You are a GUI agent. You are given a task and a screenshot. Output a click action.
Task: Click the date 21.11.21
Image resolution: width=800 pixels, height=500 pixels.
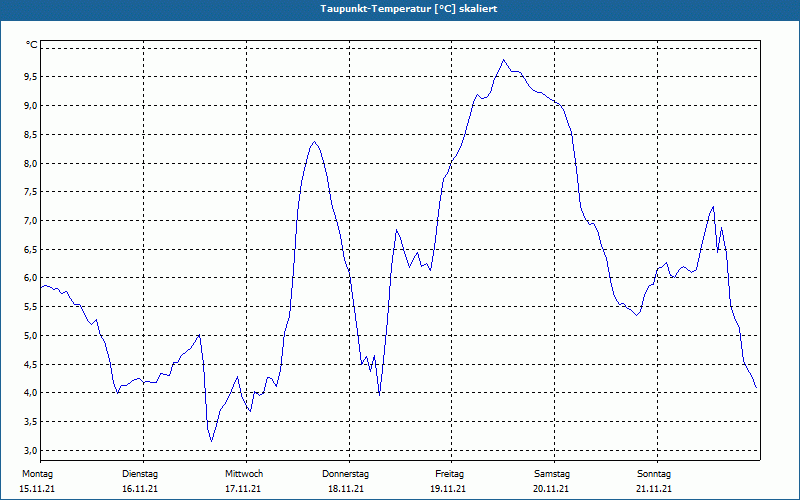click(x=654, y=489)
